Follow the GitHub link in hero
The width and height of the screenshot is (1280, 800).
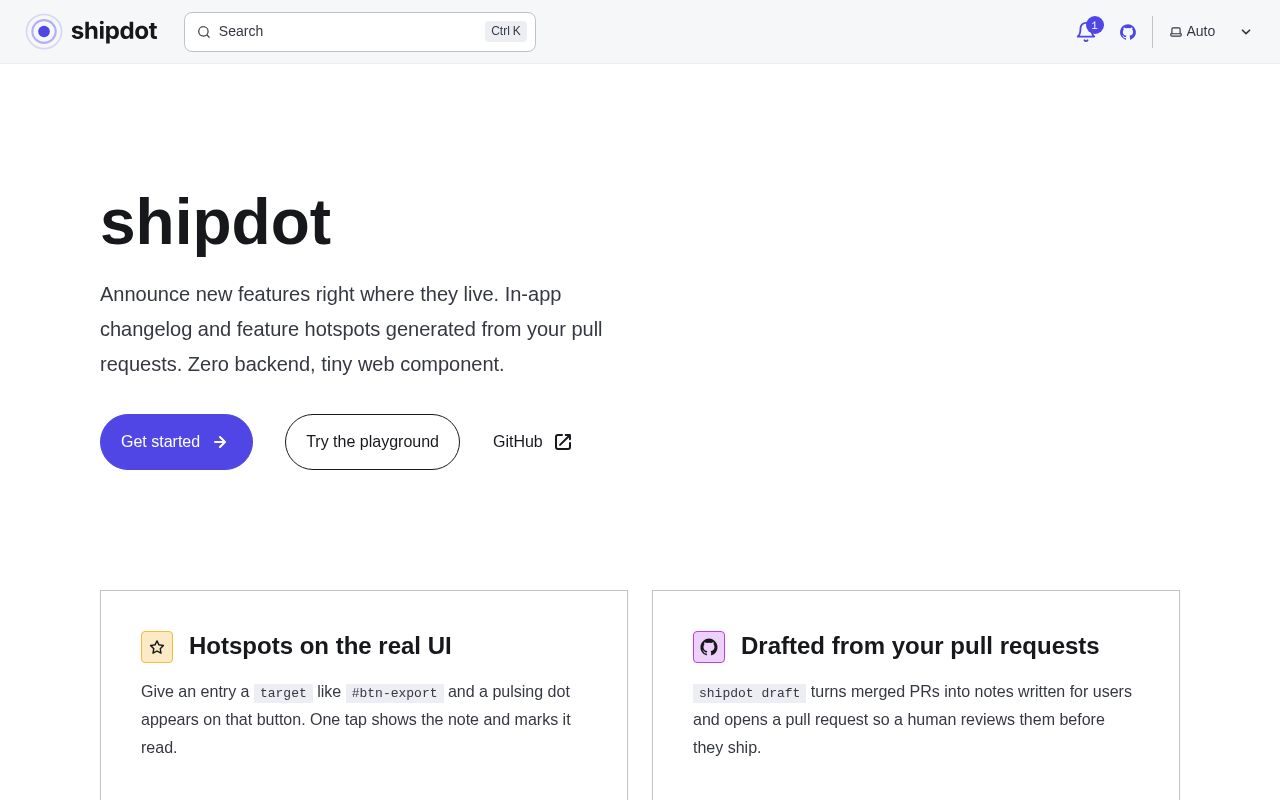point(532,442)
